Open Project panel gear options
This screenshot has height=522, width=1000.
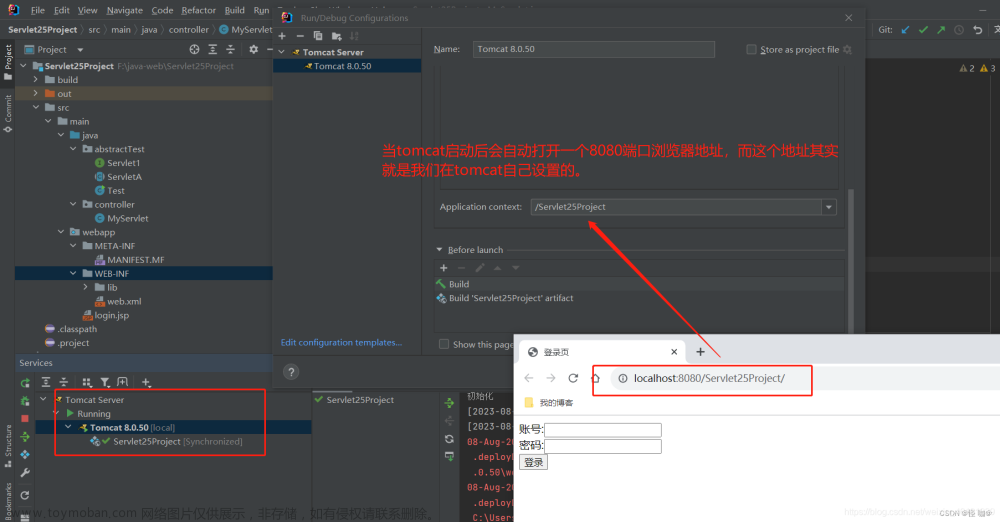[253, 49]
